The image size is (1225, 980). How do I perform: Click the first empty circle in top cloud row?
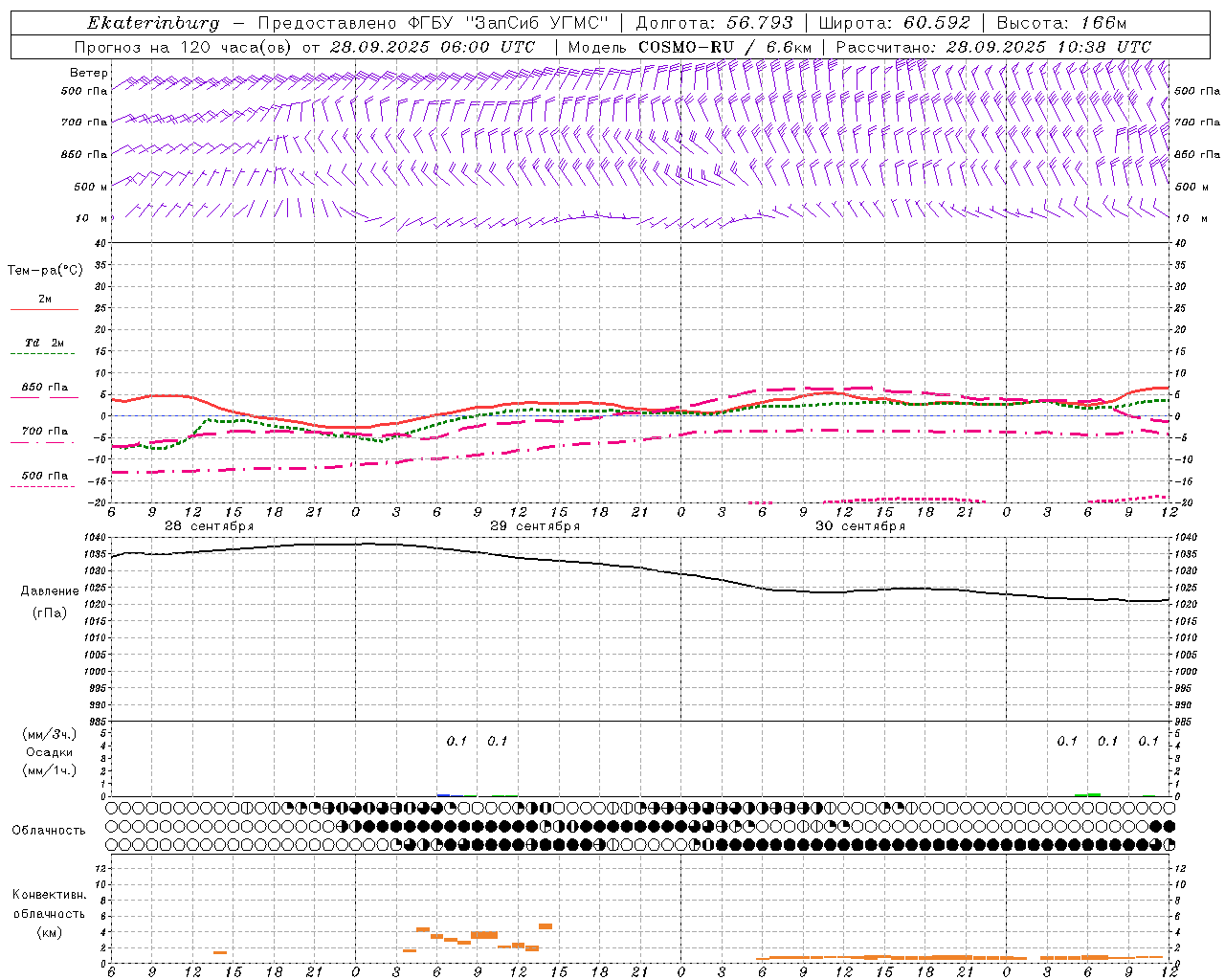(112, 808)
